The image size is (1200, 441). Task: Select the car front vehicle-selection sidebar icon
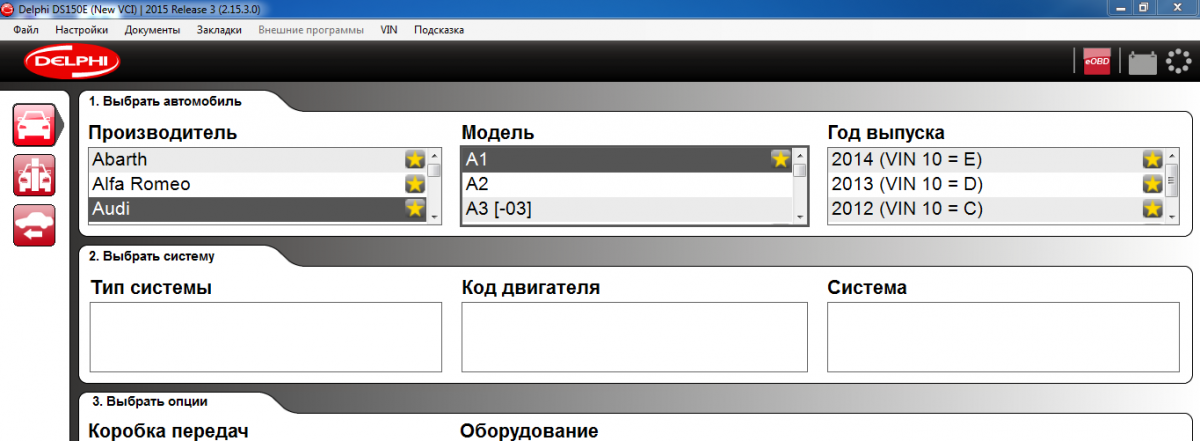(34, 124)
